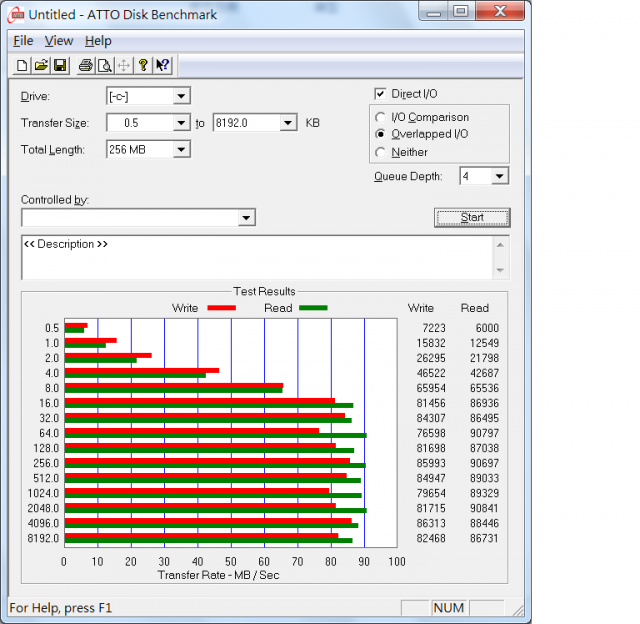Click the Write value 15832
Viewport: 640px width, 624px height.
tap(431, 343)
